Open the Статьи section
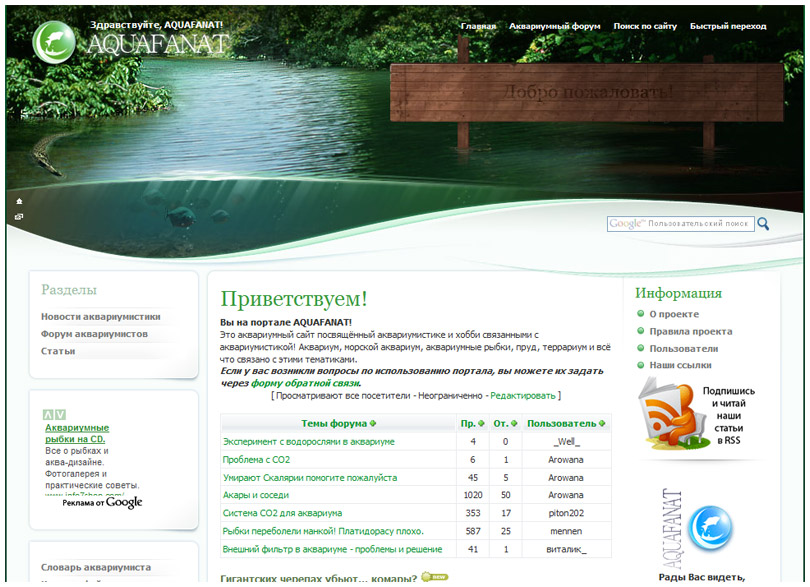This screenshot has height=587, width=810. [x=58, y=351]
